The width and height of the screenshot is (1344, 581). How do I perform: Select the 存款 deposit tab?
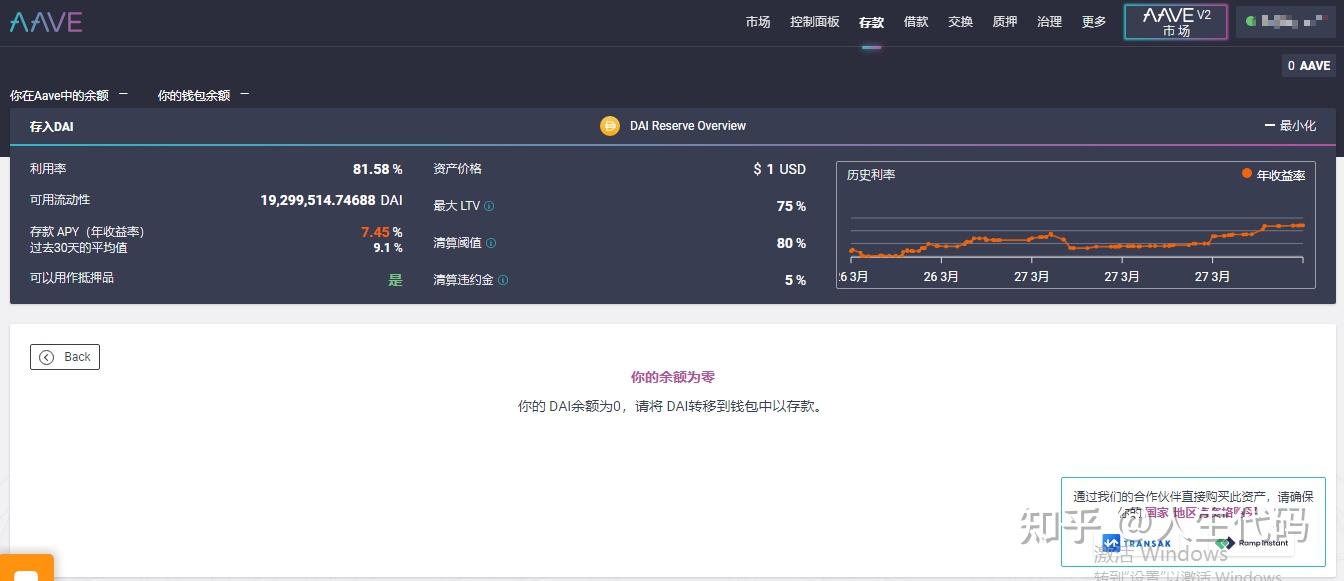(872, 22)
